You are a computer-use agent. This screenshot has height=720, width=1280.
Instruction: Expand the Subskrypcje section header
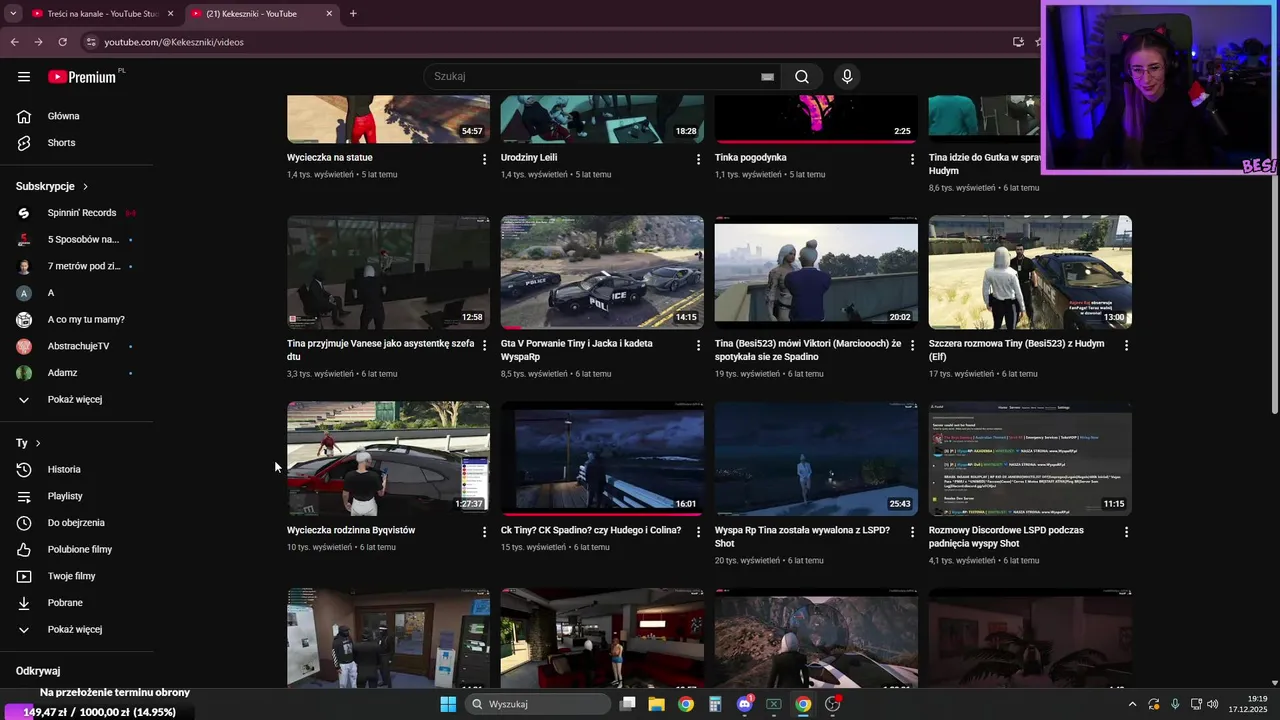coord(52,187)
